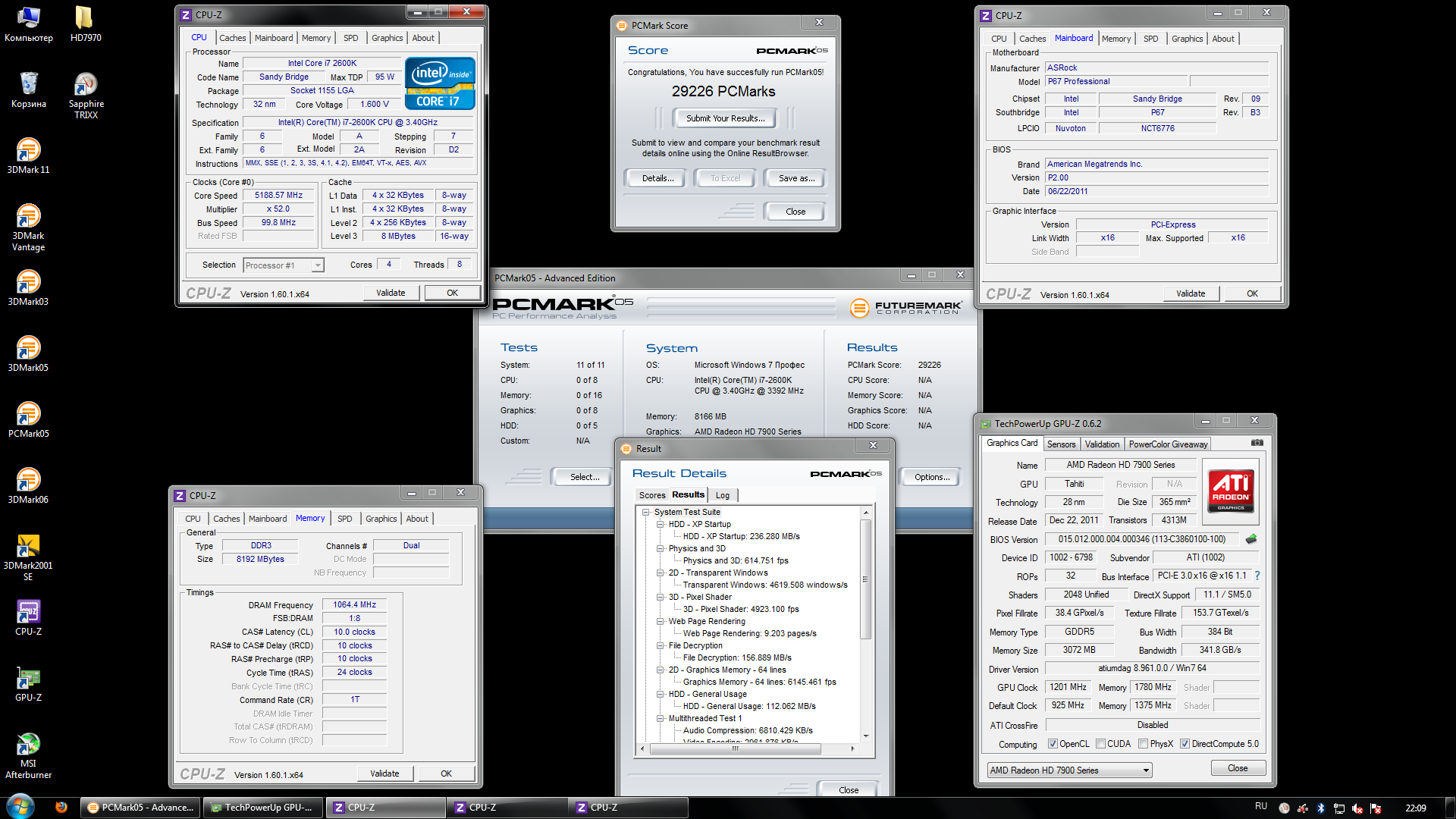Open the CPU-Z desktop shortcut
The image size is (1456, 819).
29,618
